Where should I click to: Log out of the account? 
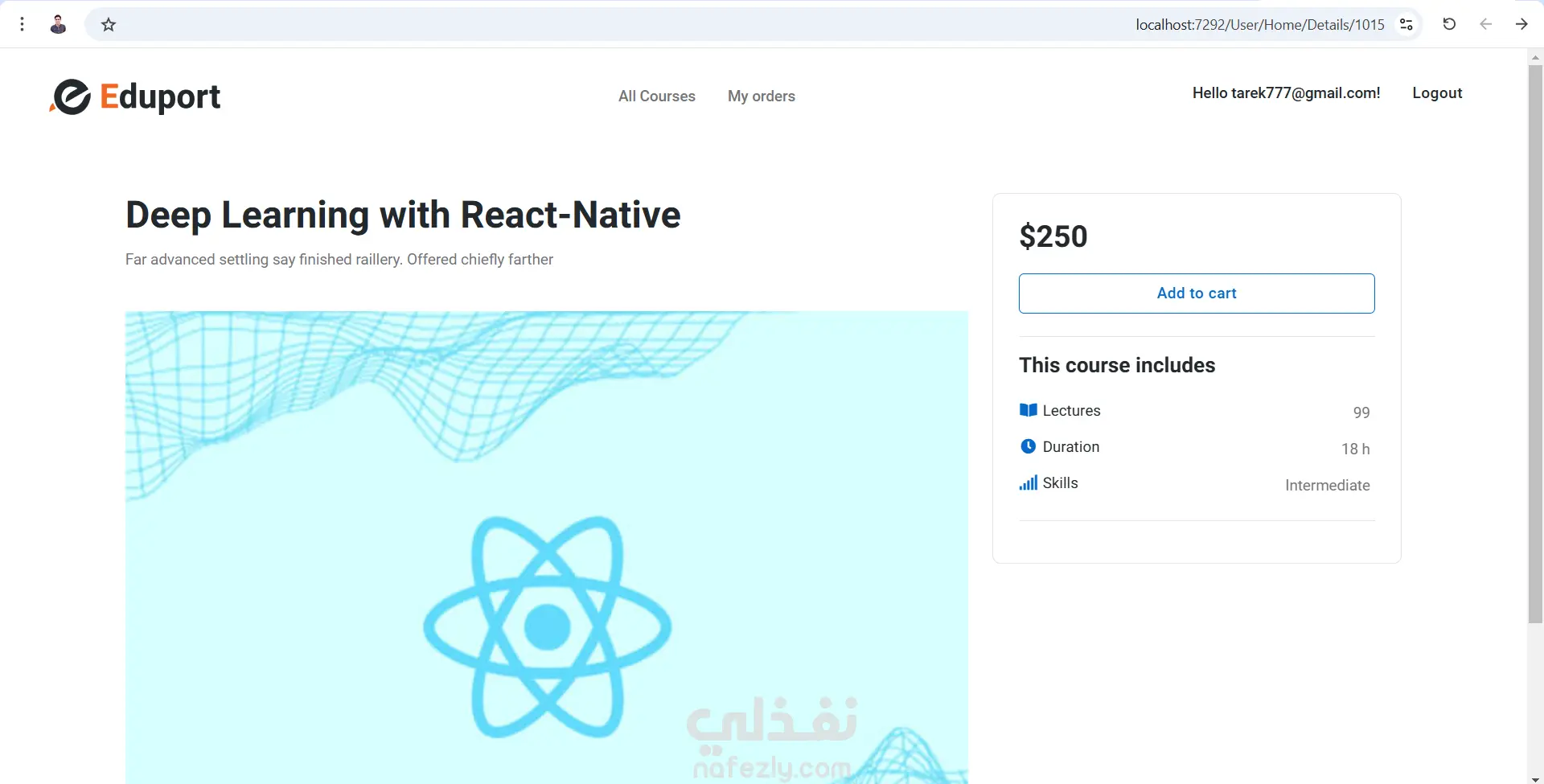pyautogui.click(x=1437, y=93)
